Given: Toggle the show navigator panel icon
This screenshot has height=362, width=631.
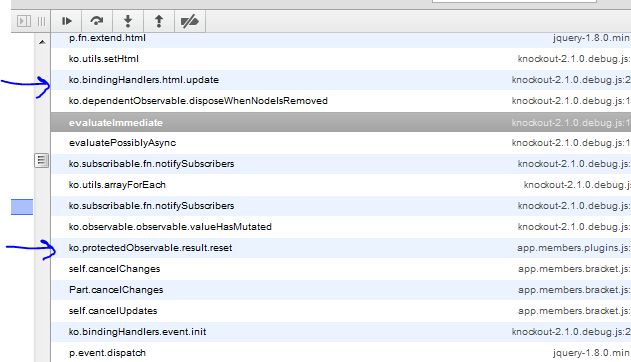Looking at the screenshot, I should point(24,21).
